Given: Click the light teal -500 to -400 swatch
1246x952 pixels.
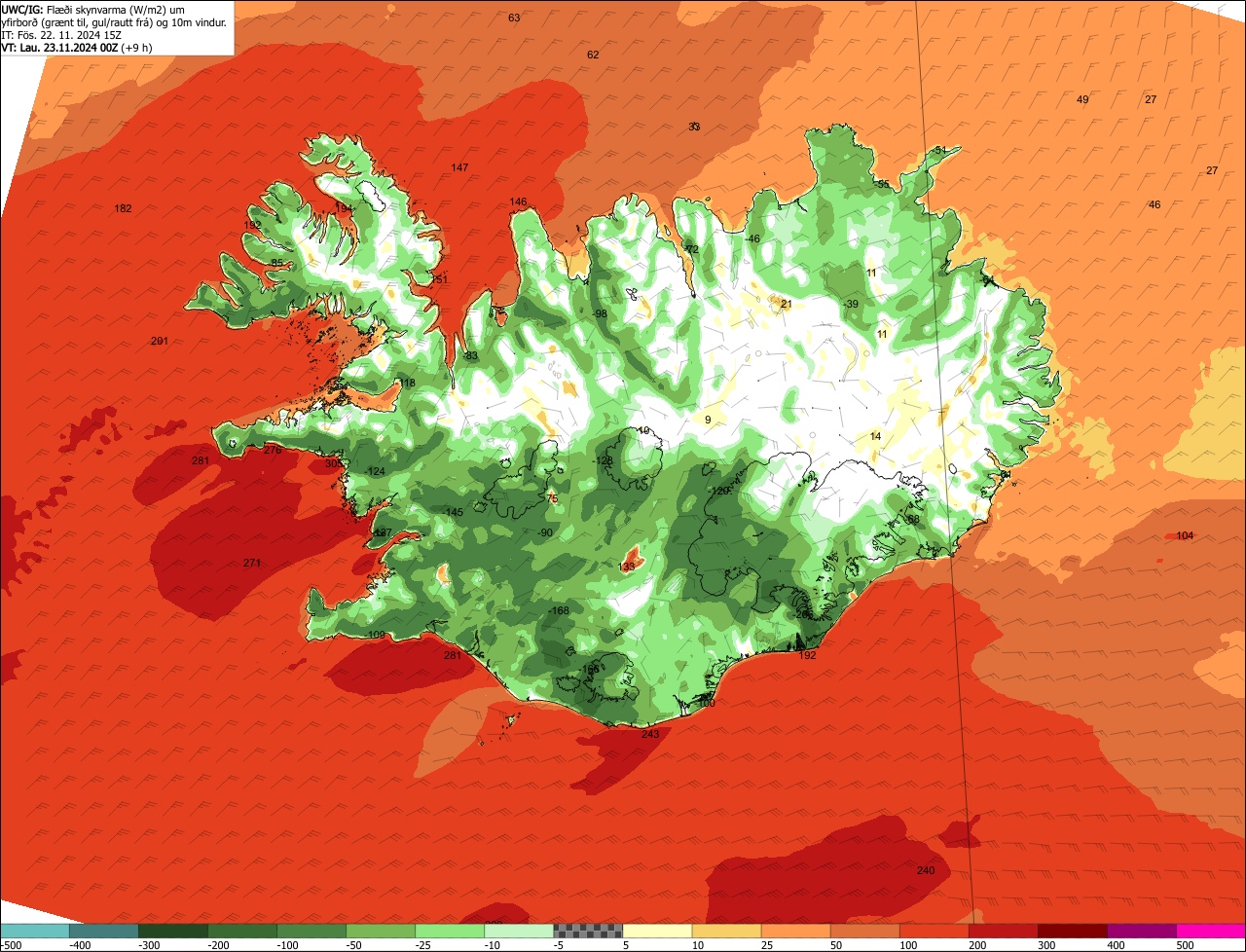Looking at the screenshot, I should point(34,932).
